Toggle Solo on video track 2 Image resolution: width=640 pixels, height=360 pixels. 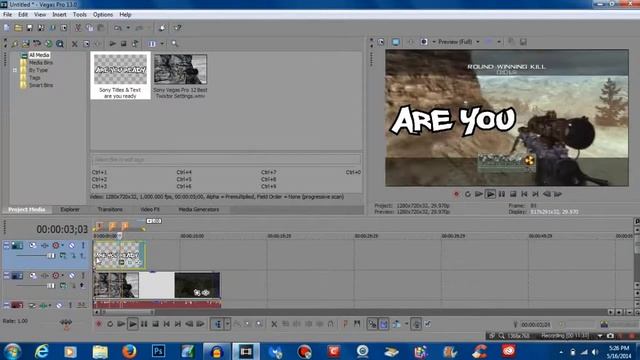(x=83, y=276)
